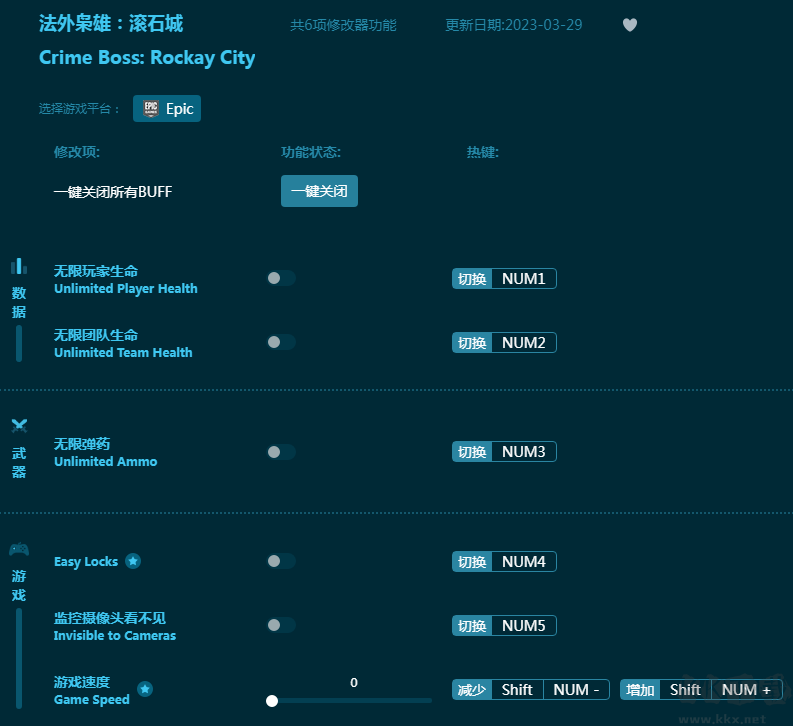This screenshot has height=726, width=793.
Task: Select the 游戏 category tab label
Action: 19,585
